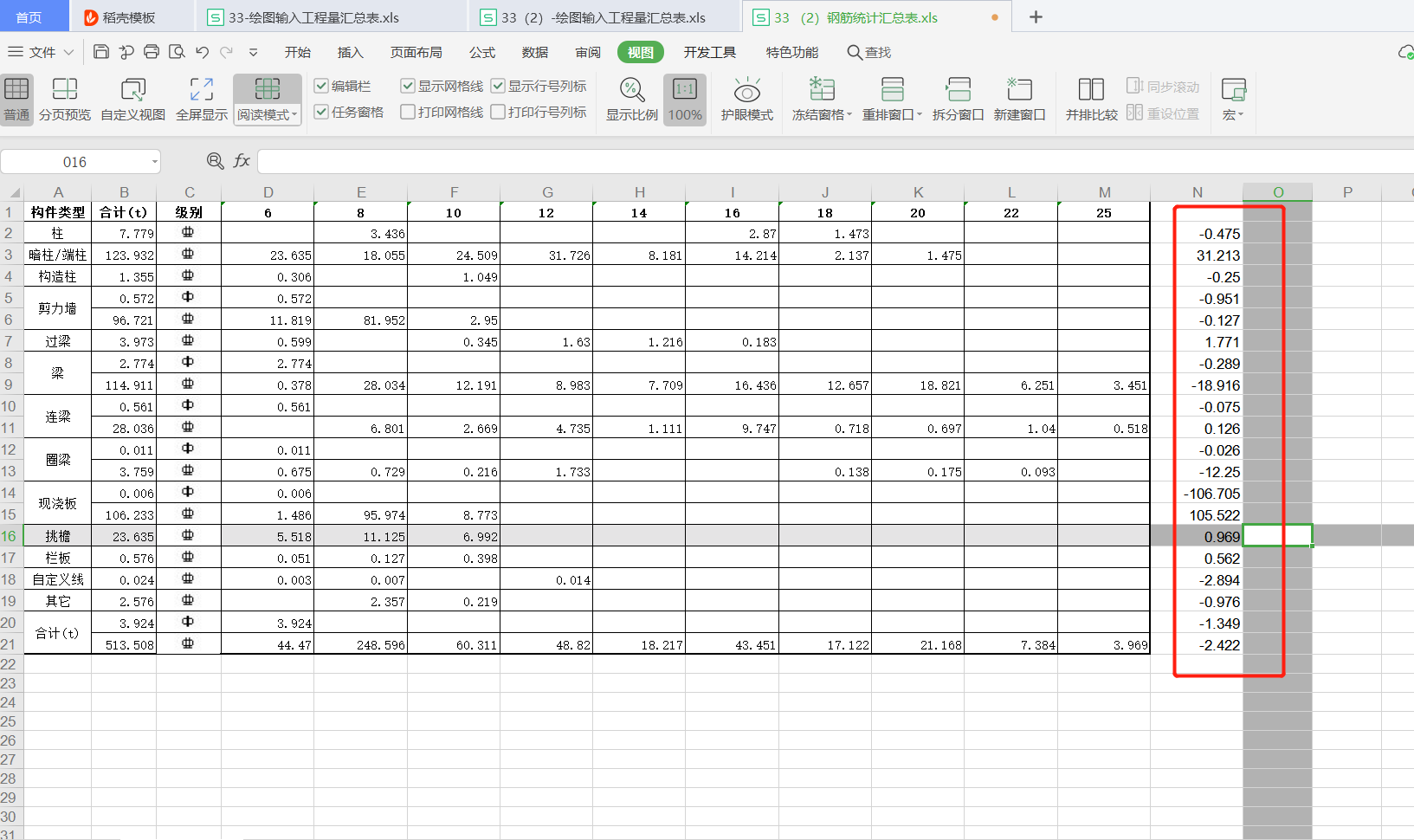Select column O header
Image resolution: width=1414 pixels, height=840 pixels.
tap(1278, 192)
